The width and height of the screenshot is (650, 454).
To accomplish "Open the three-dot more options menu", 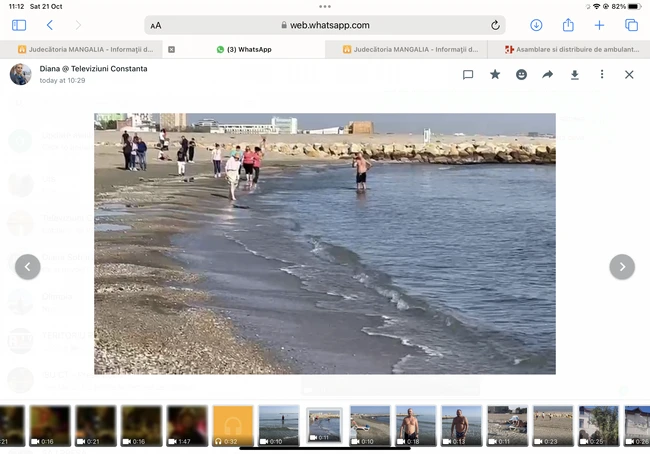I will click(x=602, y=74).
